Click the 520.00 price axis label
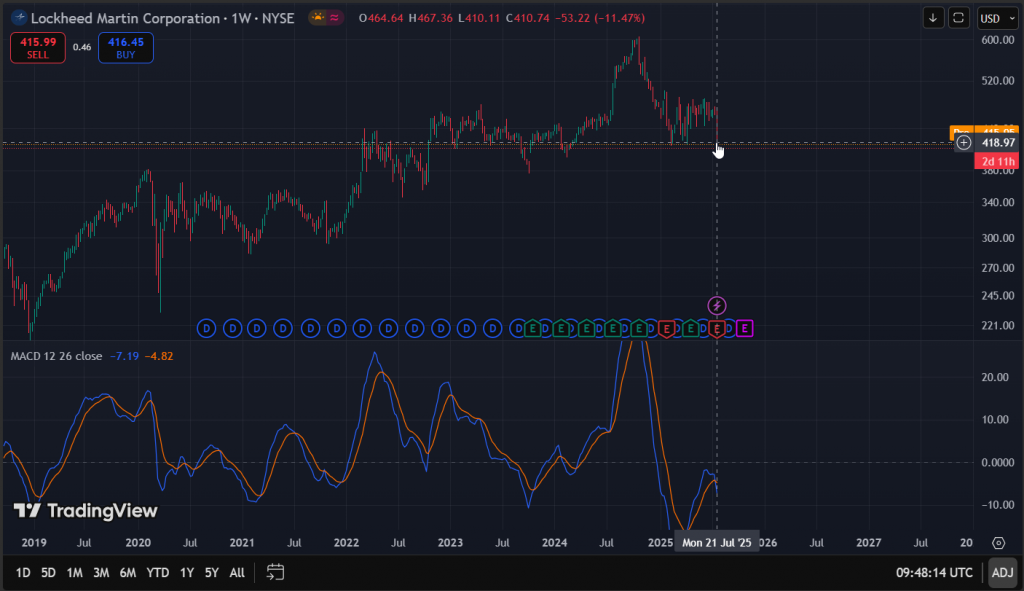Viewport: 1024px width, 591px height. click(998, 81)
